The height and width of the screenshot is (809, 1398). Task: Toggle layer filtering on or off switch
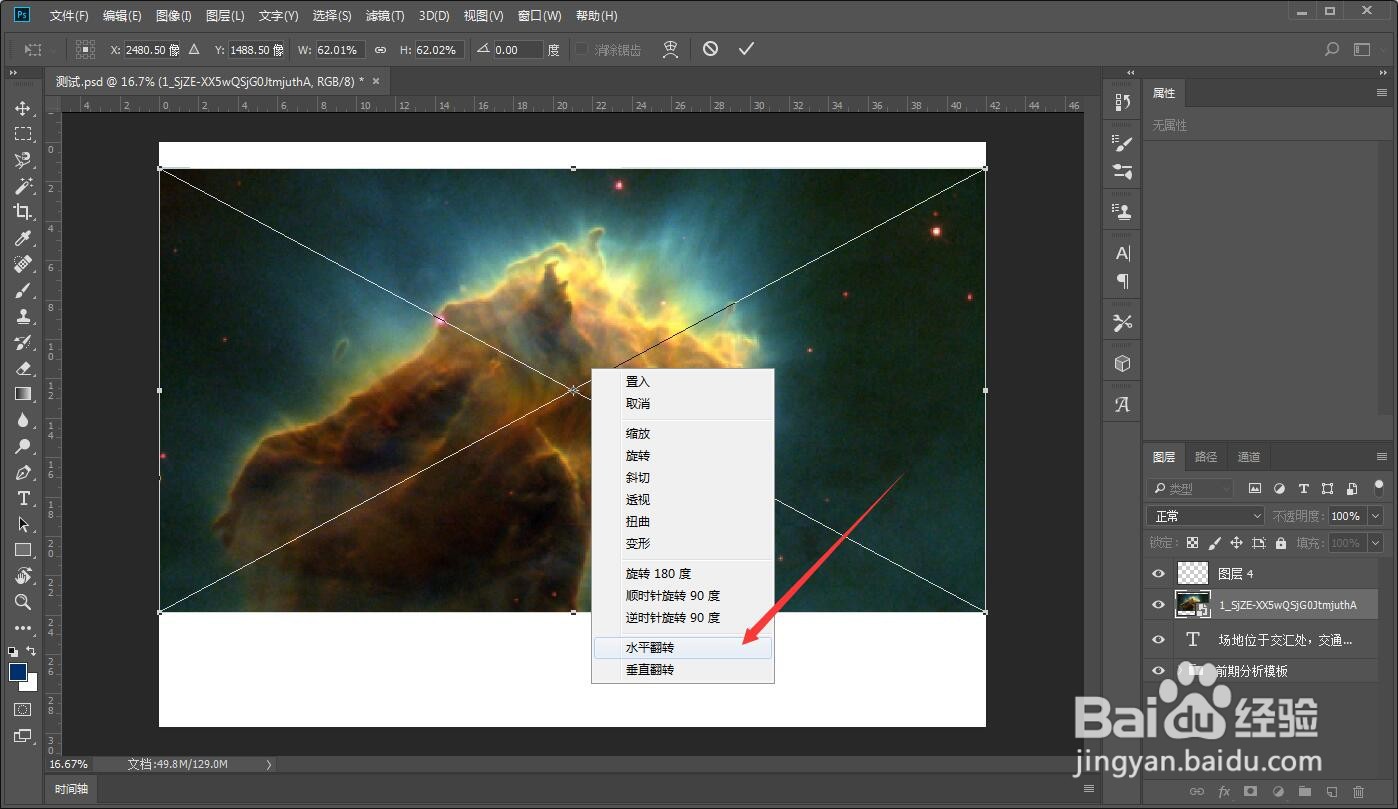[x=1378, y=488]
